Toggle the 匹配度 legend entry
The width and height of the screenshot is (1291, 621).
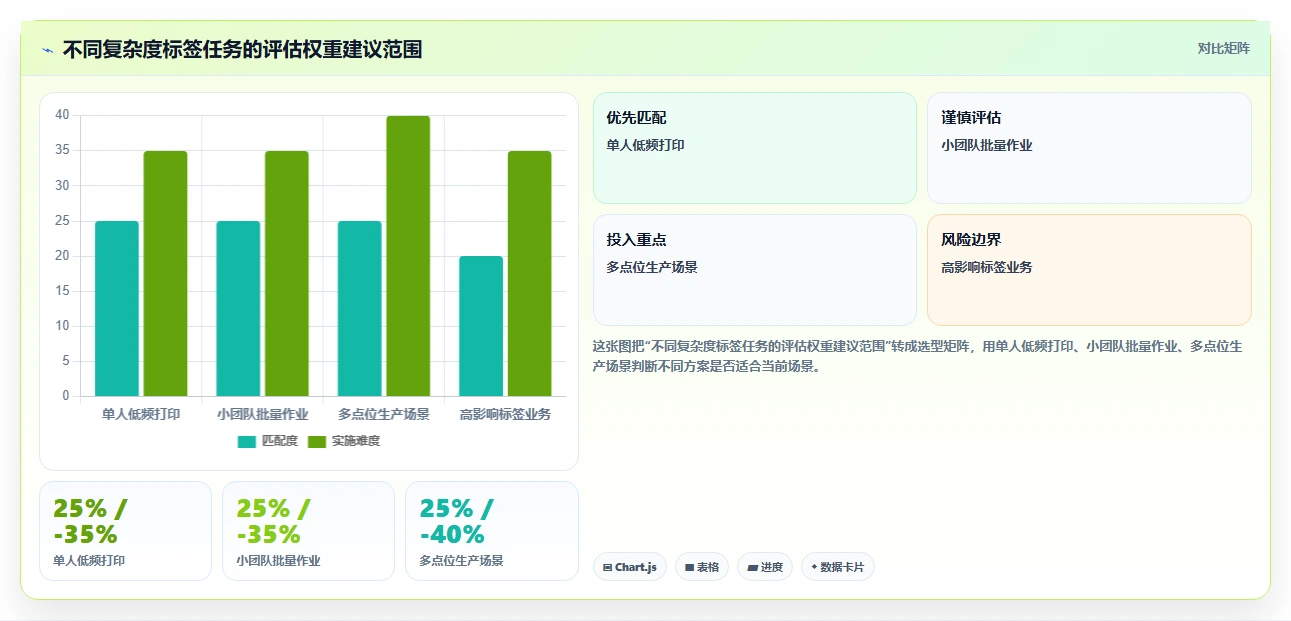(268, 441)
